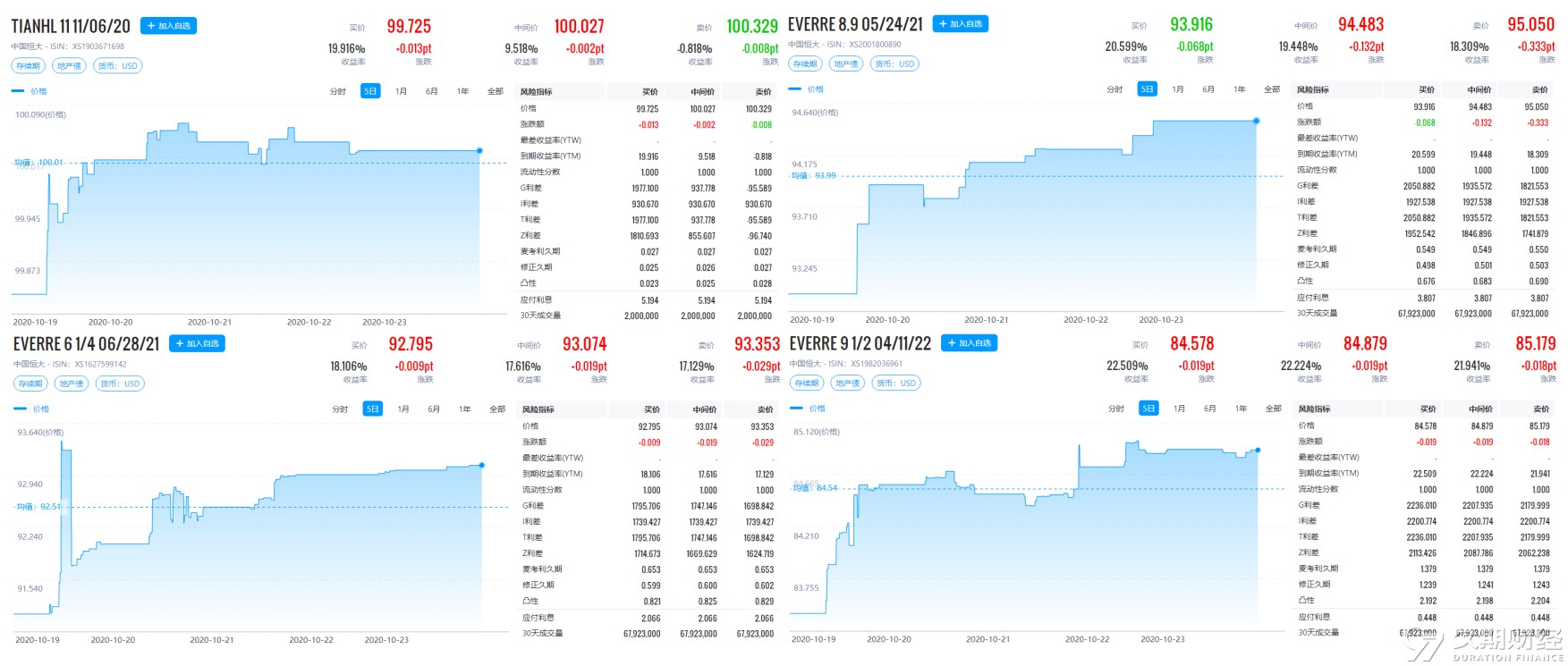Toggle 价格 legend in EVERRE 8.9 chart
The image size is (1568, 666).
806,89
